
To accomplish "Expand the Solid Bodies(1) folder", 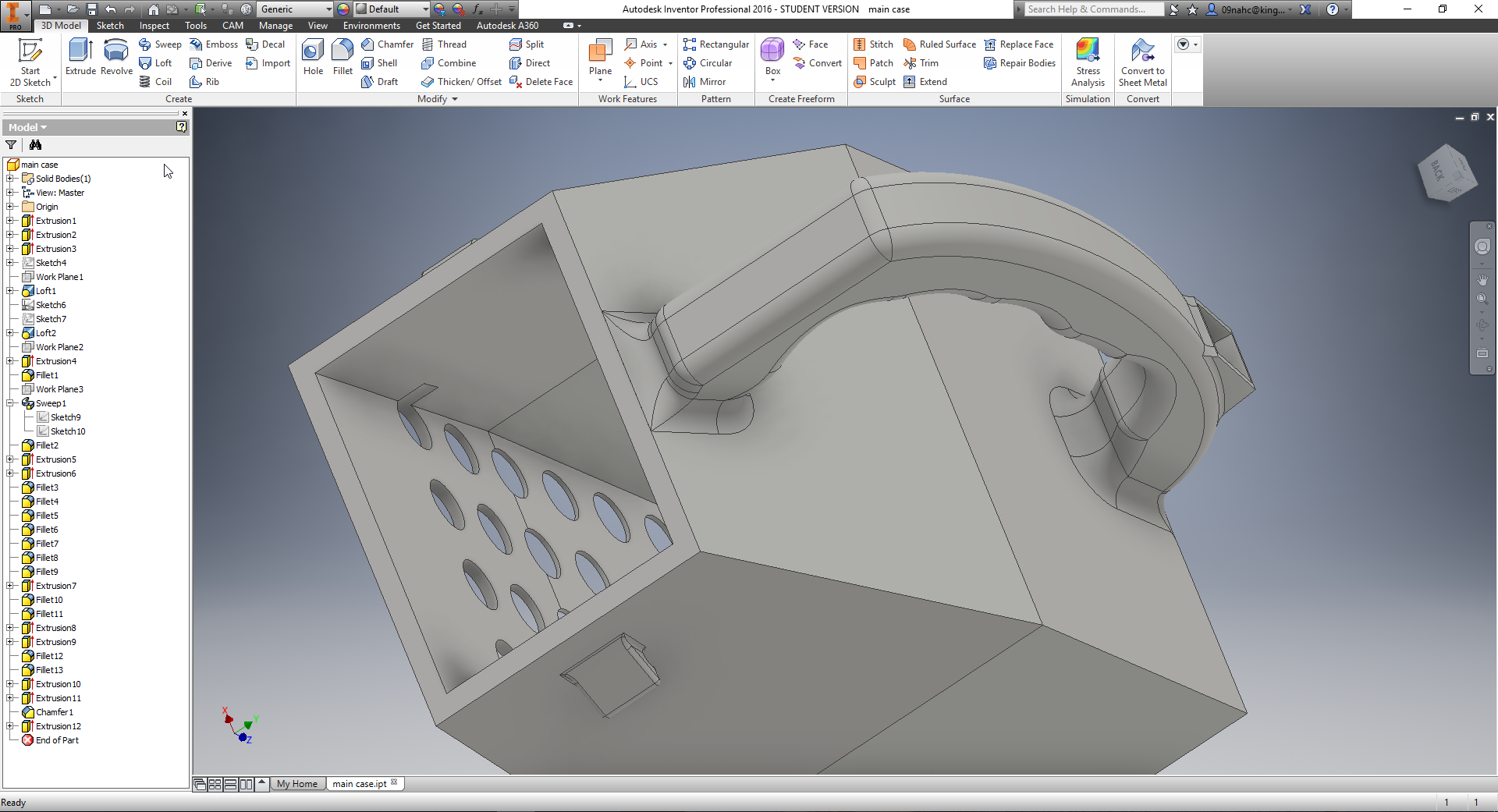I will click(x=11, y=179).
